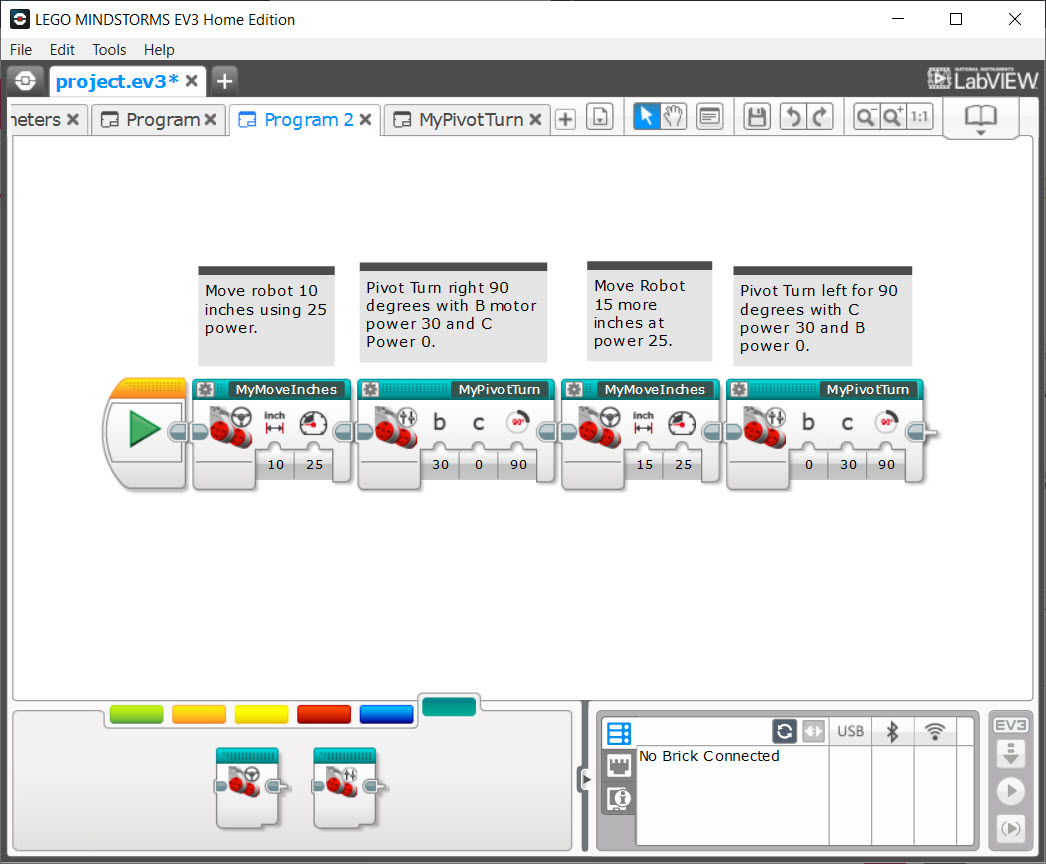Refresh the brick connection list
This screenshot has height=864, width=1046.
(784, 731)
